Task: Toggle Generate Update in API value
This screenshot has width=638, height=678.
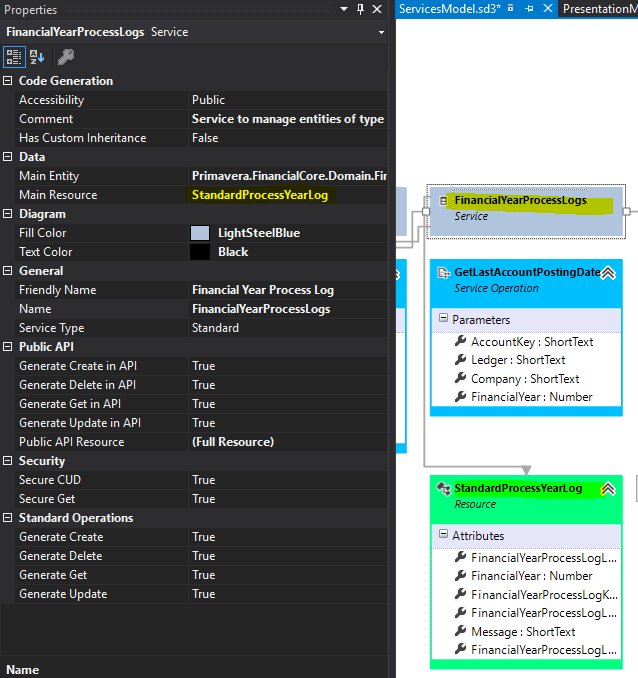Action: coord(288,423)
